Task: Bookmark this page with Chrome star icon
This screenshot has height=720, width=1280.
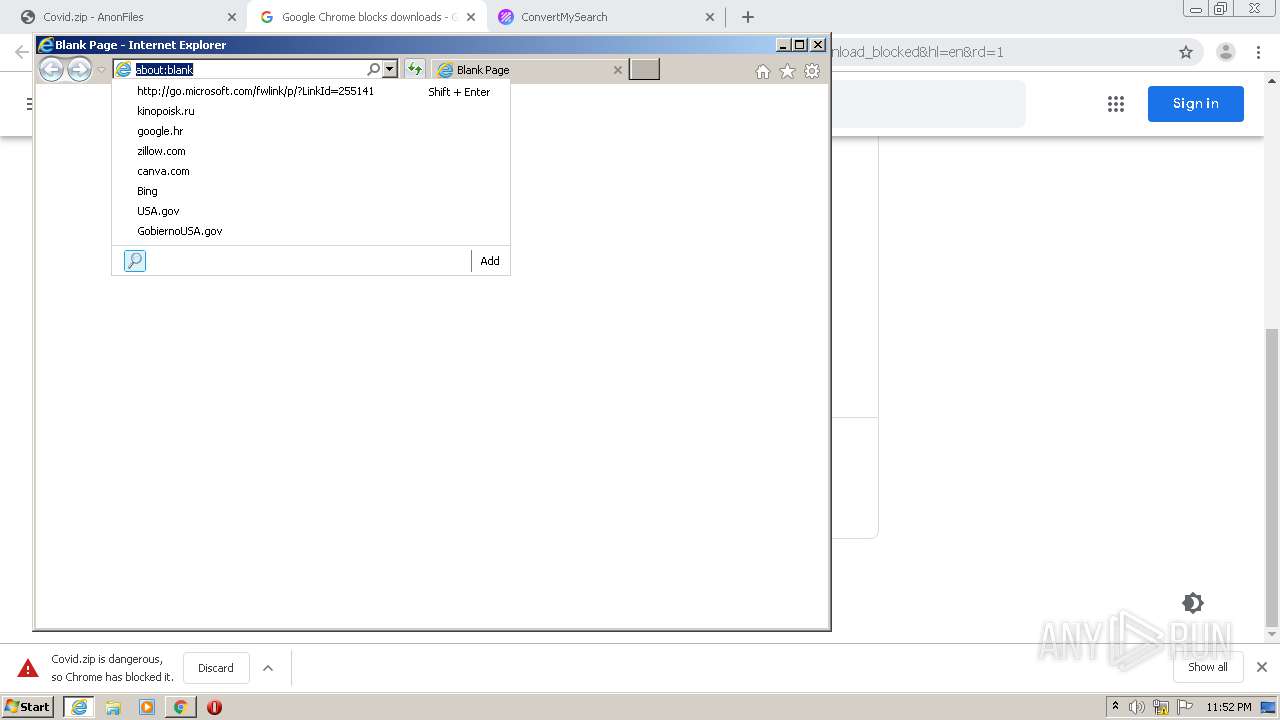Action: point(1186,52)
